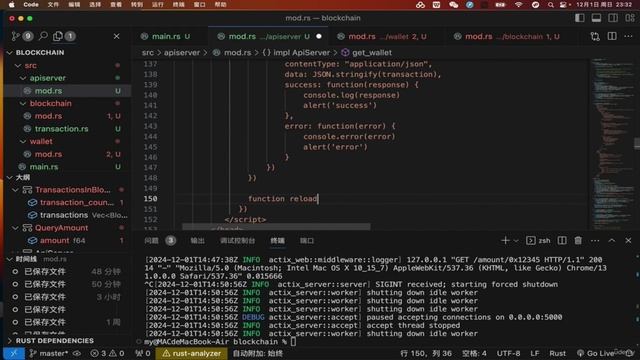Screen dimensions: 640x360
Task: Change encoding UTF-8 in status bar
Action: click(508, 353)
